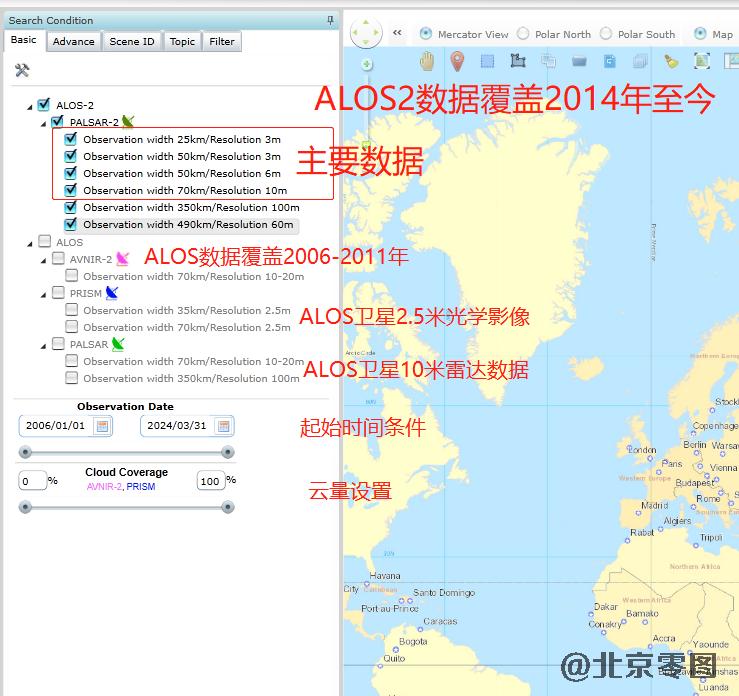Click the red location pin tool
This screenshot has height=696, width=739.
coord(457,61)
